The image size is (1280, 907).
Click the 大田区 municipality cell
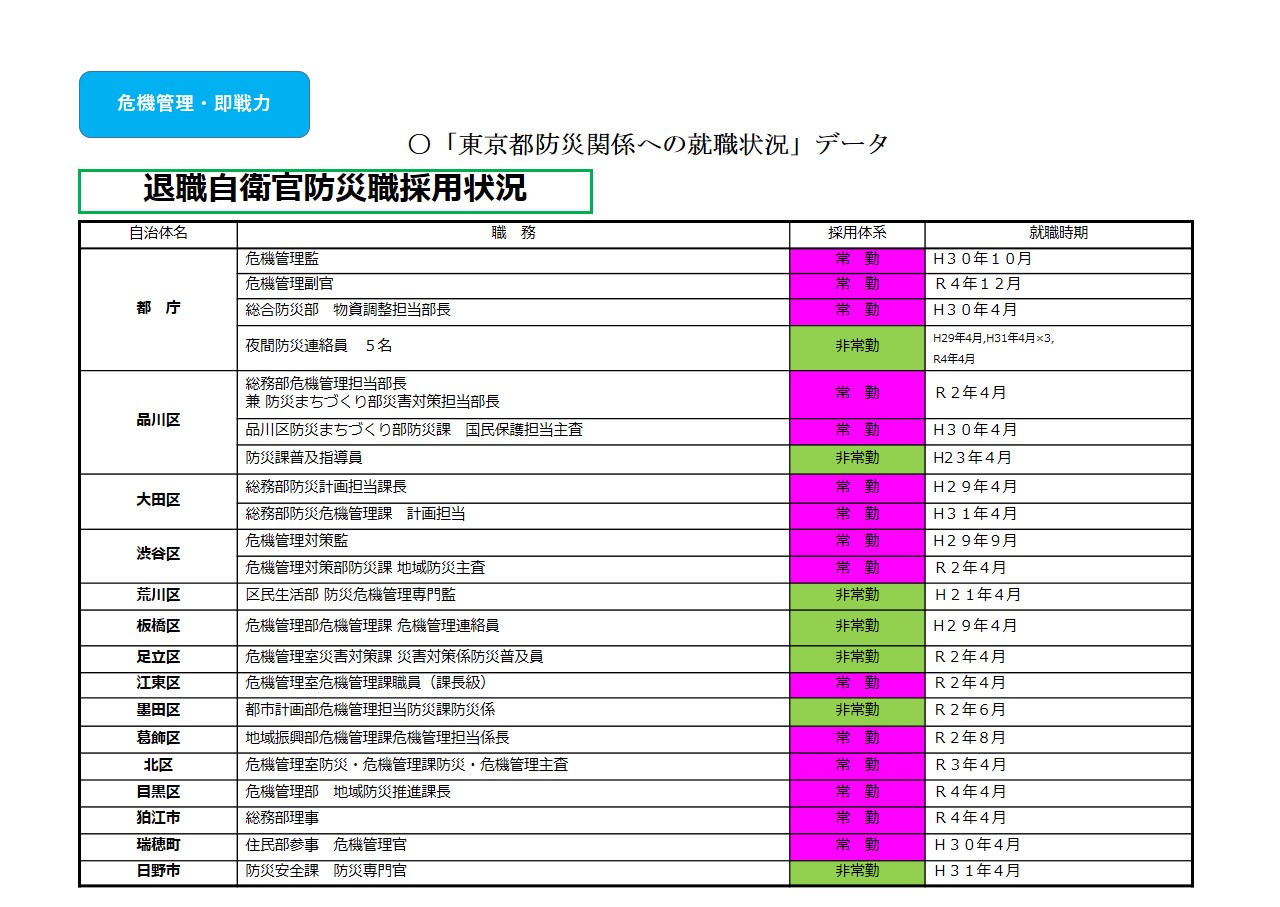tap(159, 501)
